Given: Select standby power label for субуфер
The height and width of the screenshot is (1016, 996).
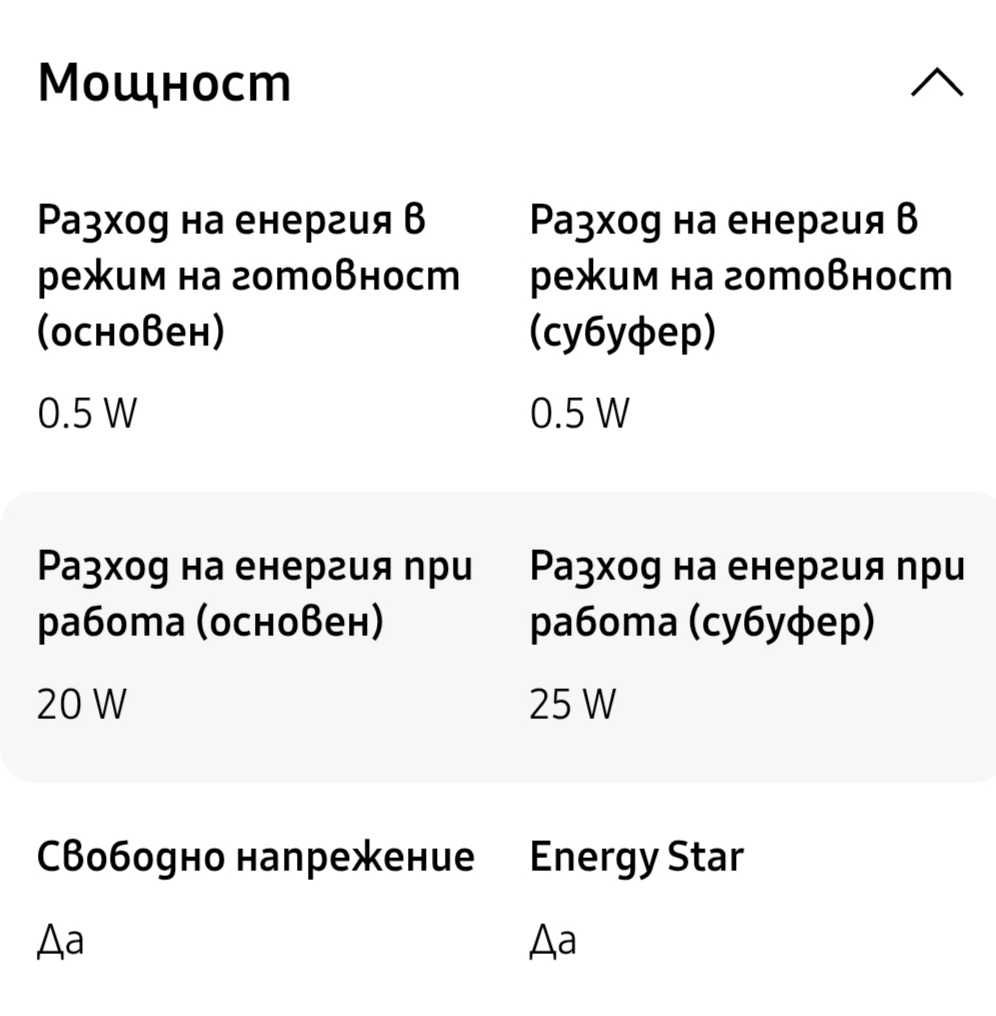Looking at the screenshot, I should click(741, 277).
